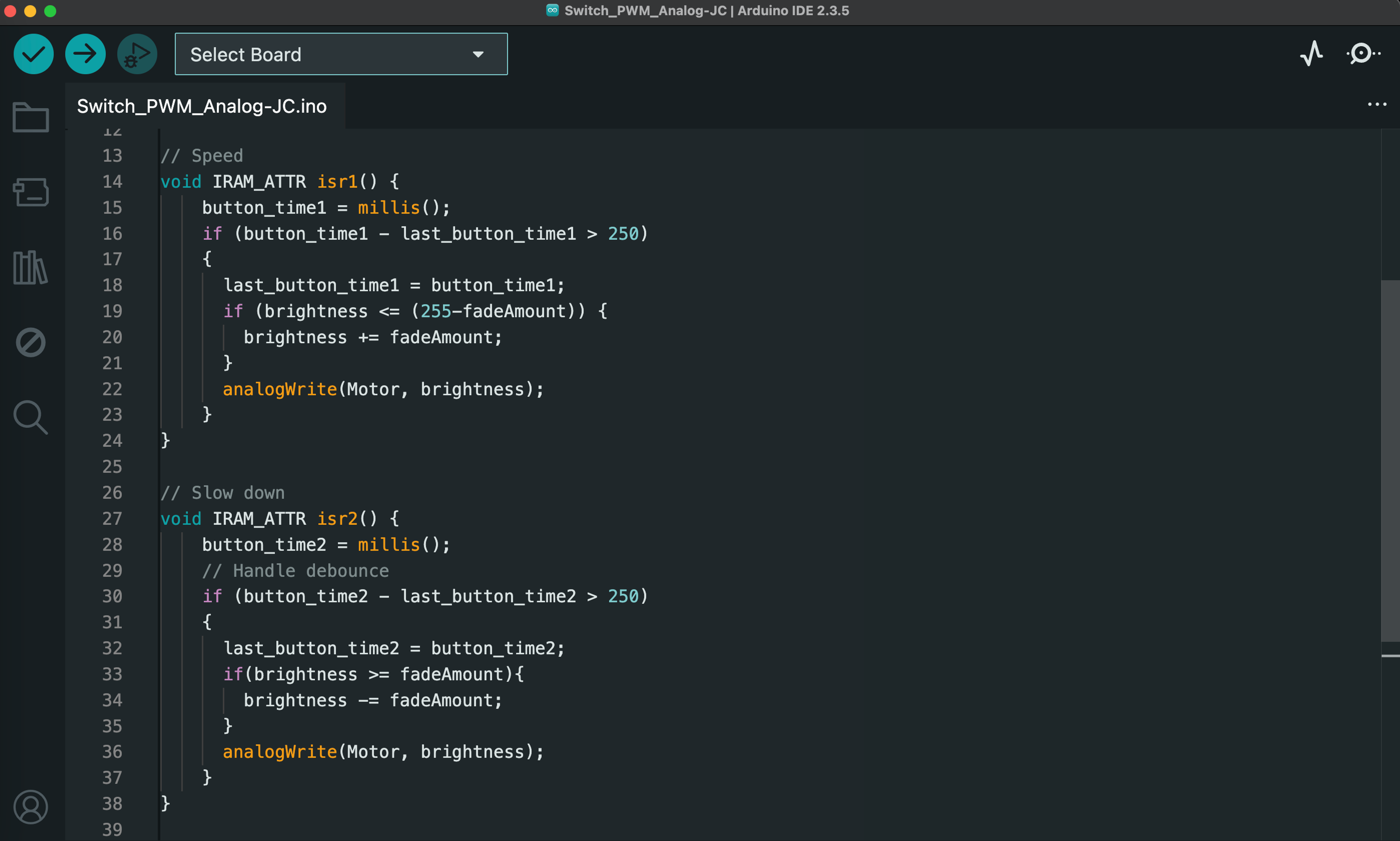1400x841 pixels.
Task: Start Debugging with the play-bug icon
Action: coord(137,54)
